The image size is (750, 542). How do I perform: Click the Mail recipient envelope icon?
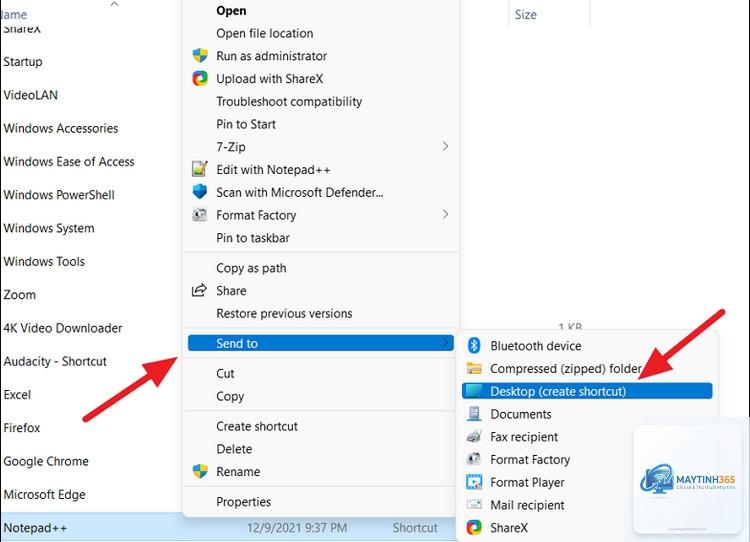pos(474,504)
